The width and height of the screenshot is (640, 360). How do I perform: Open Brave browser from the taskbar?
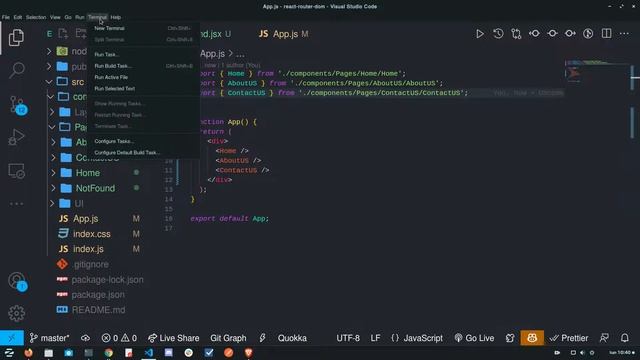[249, 353]
